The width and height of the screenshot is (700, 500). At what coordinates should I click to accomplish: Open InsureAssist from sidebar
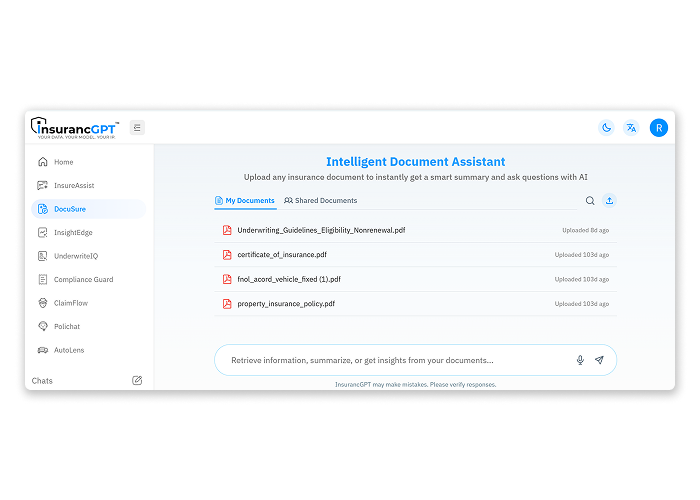coord(88,185)
